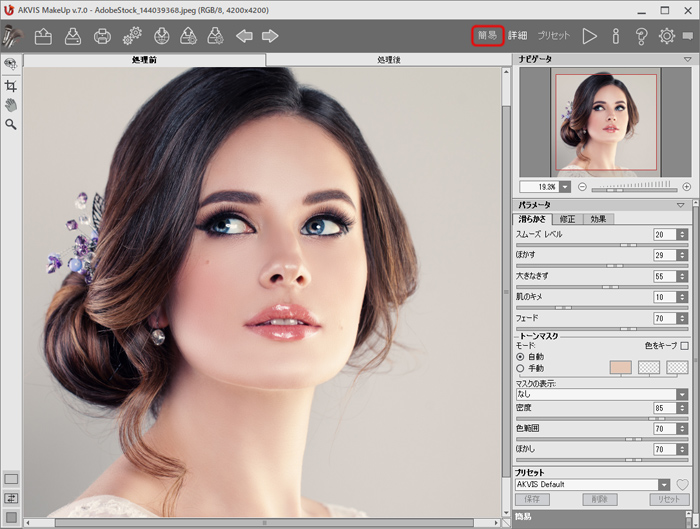Click 保存 preset button

point(532,499)
